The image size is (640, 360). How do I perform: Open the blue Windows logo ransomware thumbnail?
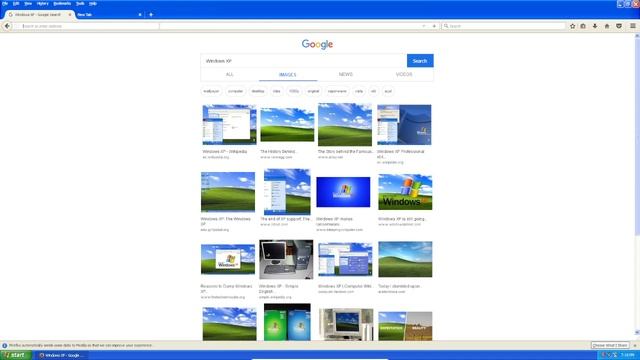click(x=343, y=192)
